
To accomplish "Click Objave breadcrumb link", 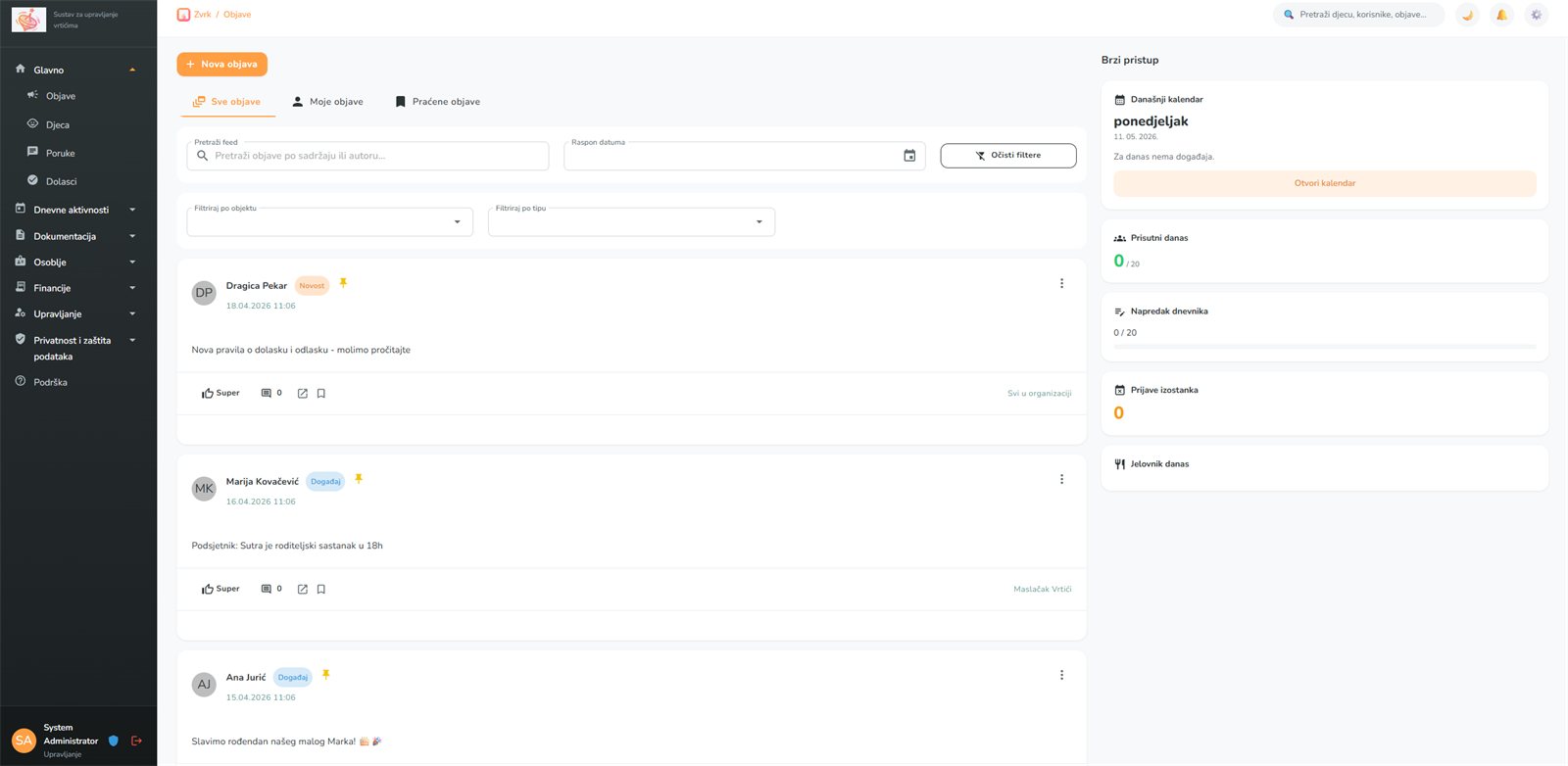I will click(x=237, y=15).
